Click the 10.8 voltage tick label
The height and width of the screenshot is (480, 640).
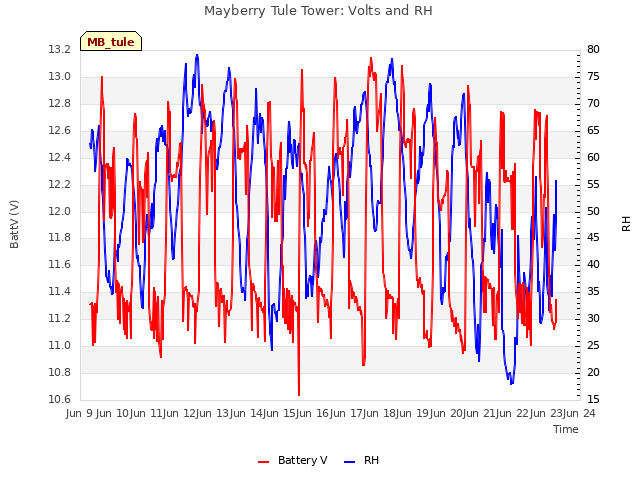(60, 372)
